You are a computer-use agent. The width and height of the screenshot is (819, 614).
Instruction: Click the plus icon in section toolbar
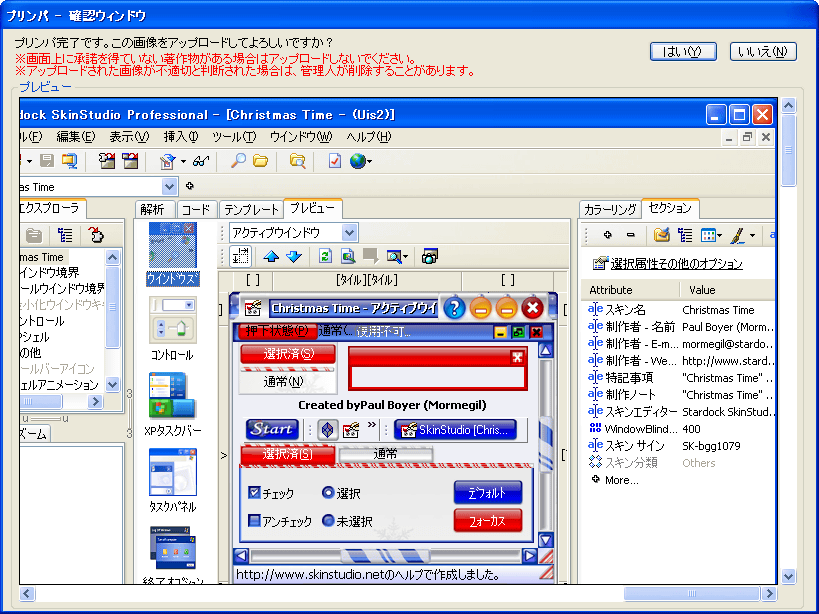[607, 235]
